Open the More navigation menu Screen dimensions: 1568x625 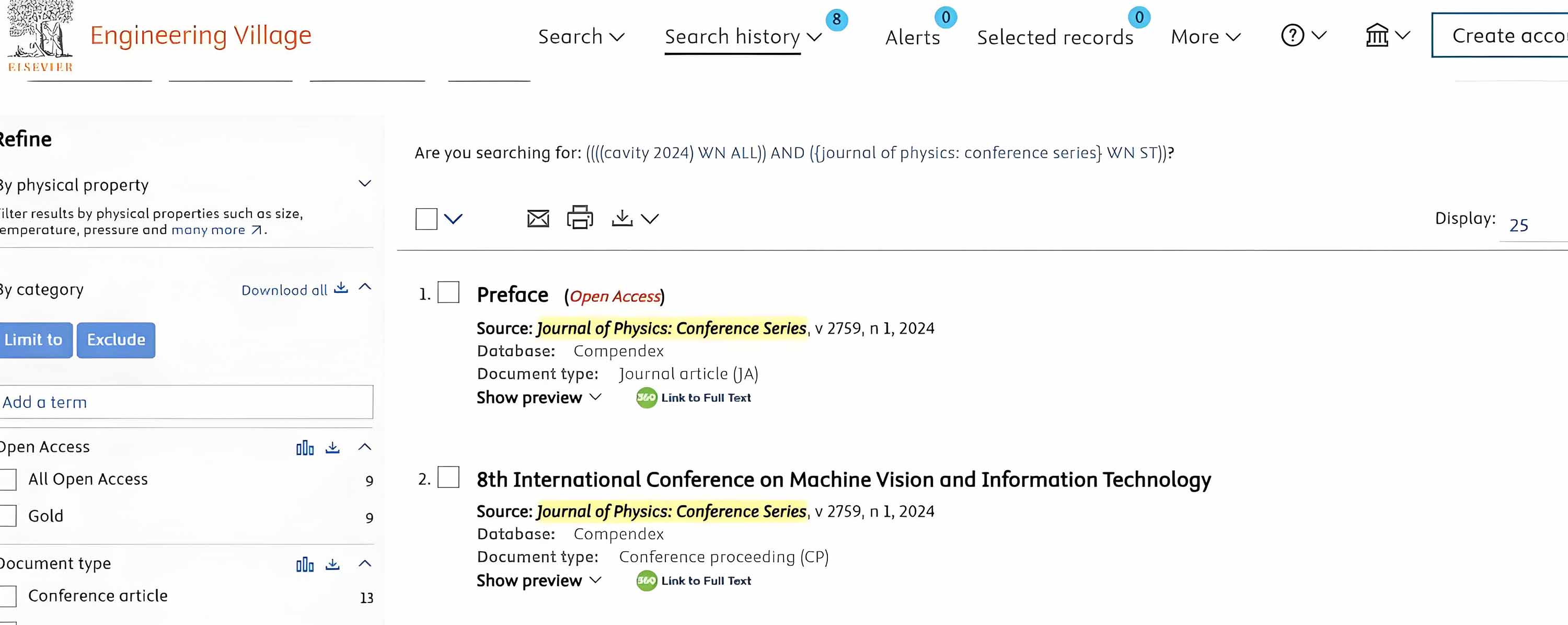click(1205, 37)
